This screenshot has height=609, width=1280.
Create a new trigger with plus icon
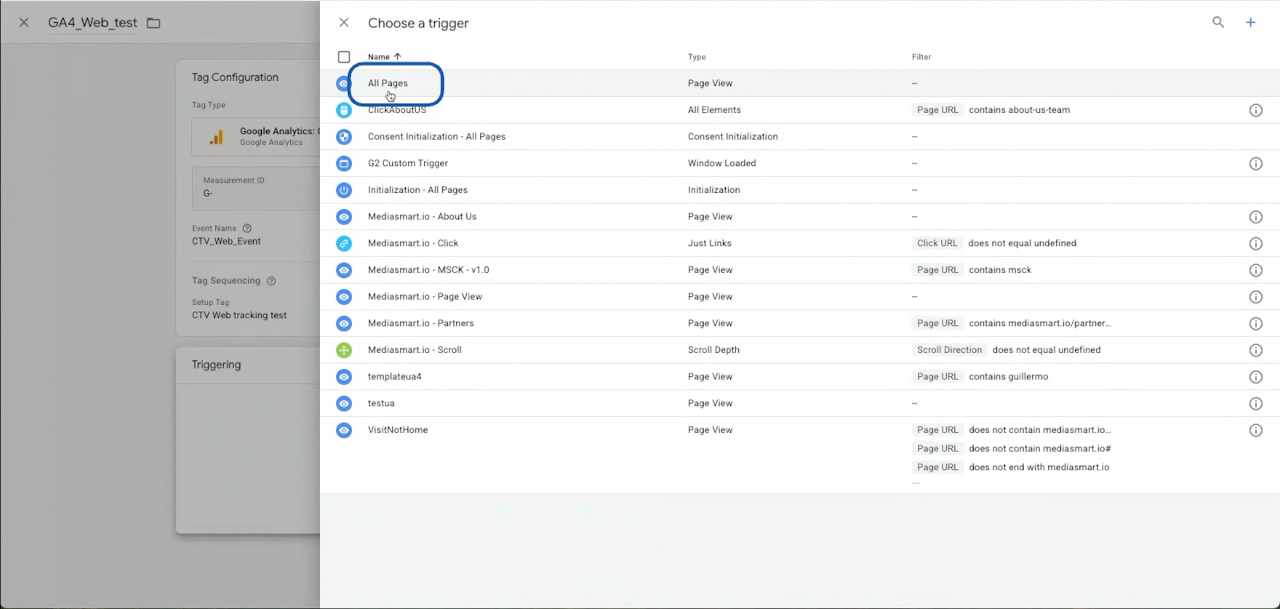pos(1250,22)
